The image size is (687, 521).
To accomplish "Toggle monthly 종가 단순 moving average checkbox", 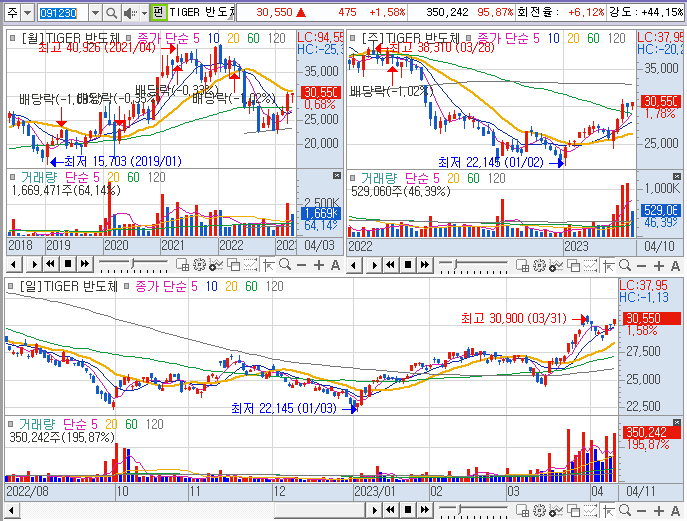I will pos(128,39).
